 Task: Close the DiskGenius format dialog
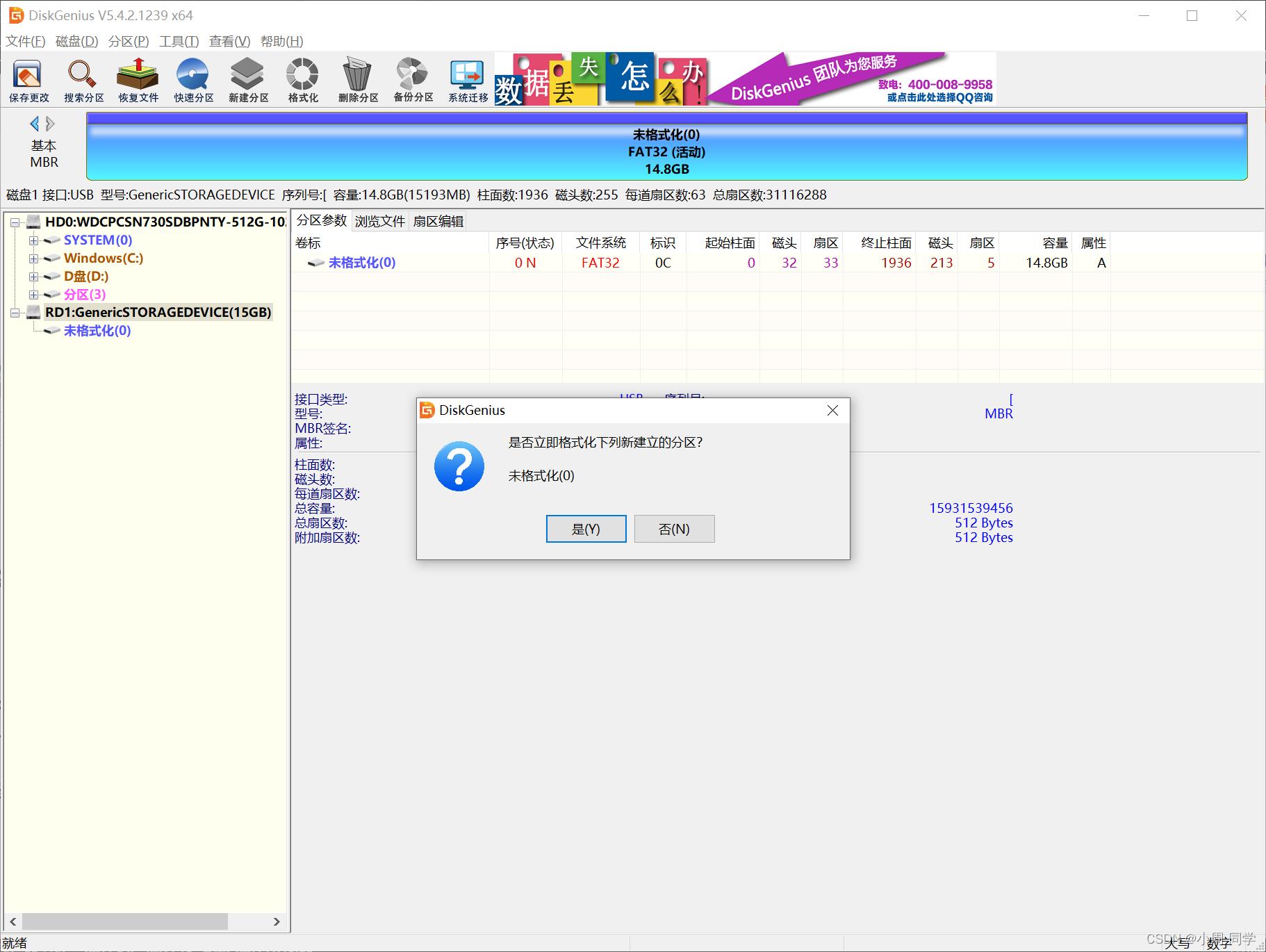coord(832,411)
